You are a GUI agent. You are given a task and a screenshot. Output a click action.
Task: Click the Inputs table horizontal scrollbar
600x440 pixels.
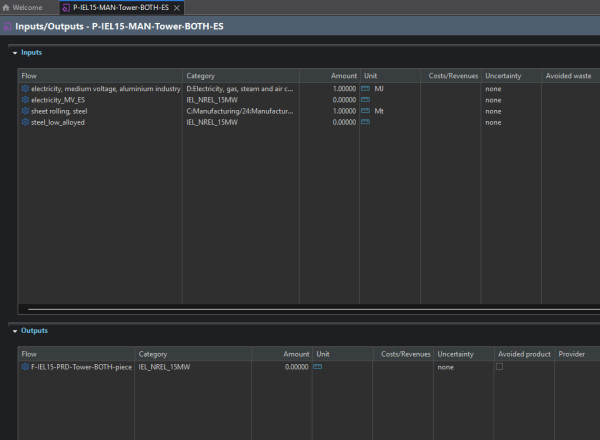[300, 309]
